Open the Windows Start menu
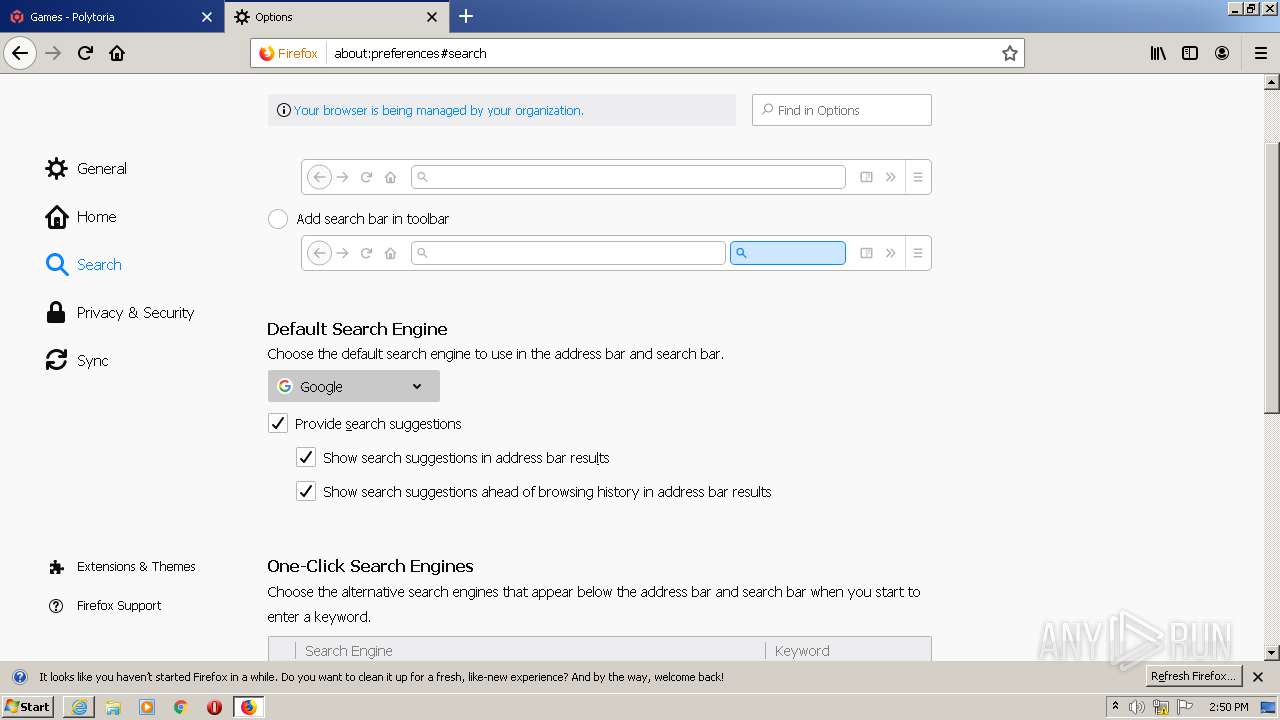 point(28,706)
